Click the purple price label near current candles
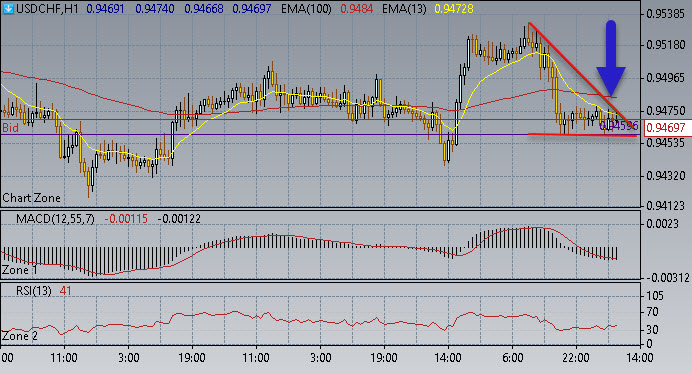692x374 pixels. coord(619,126)
